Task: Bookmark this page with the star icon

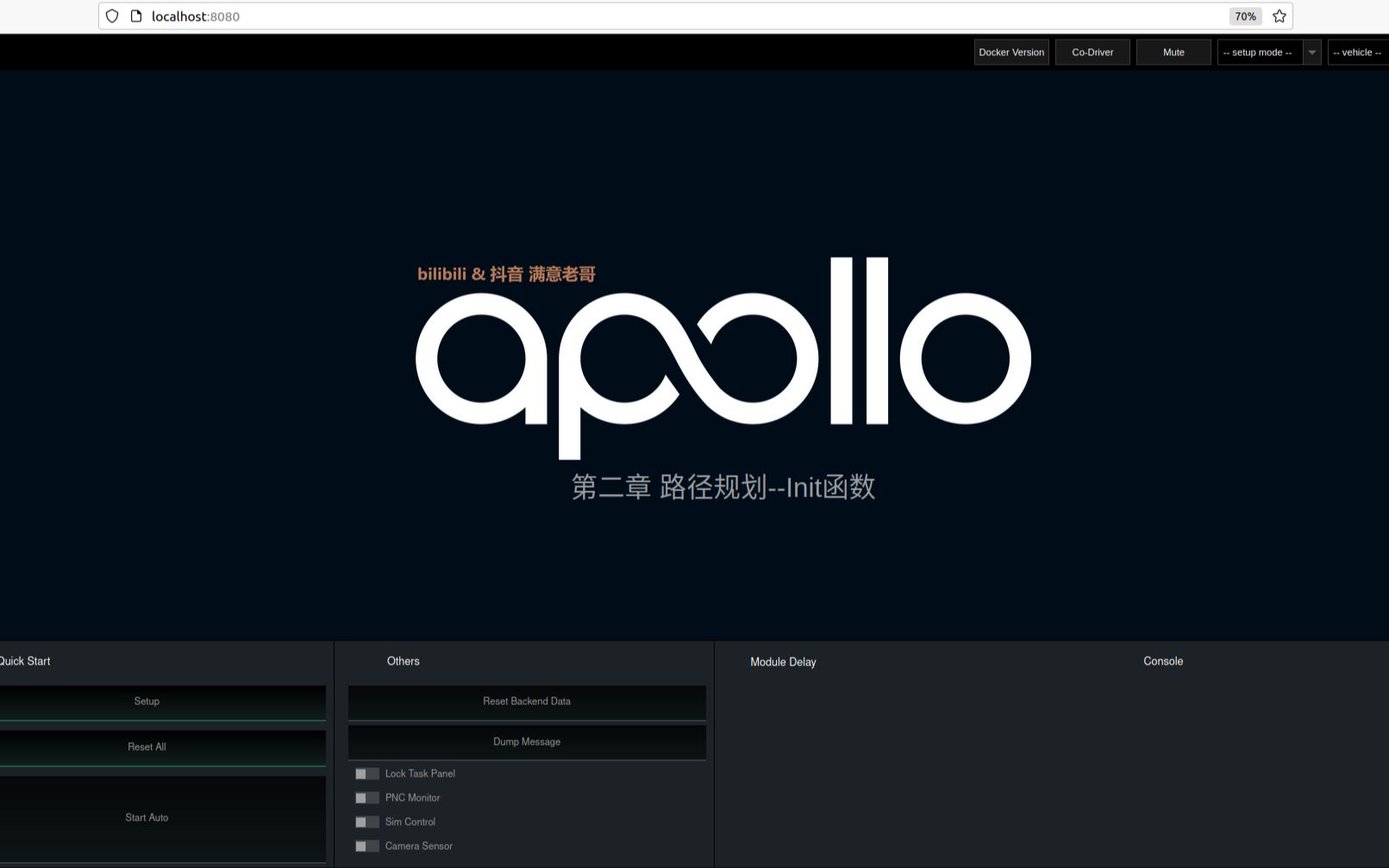Action: (x=1280, y=16)
